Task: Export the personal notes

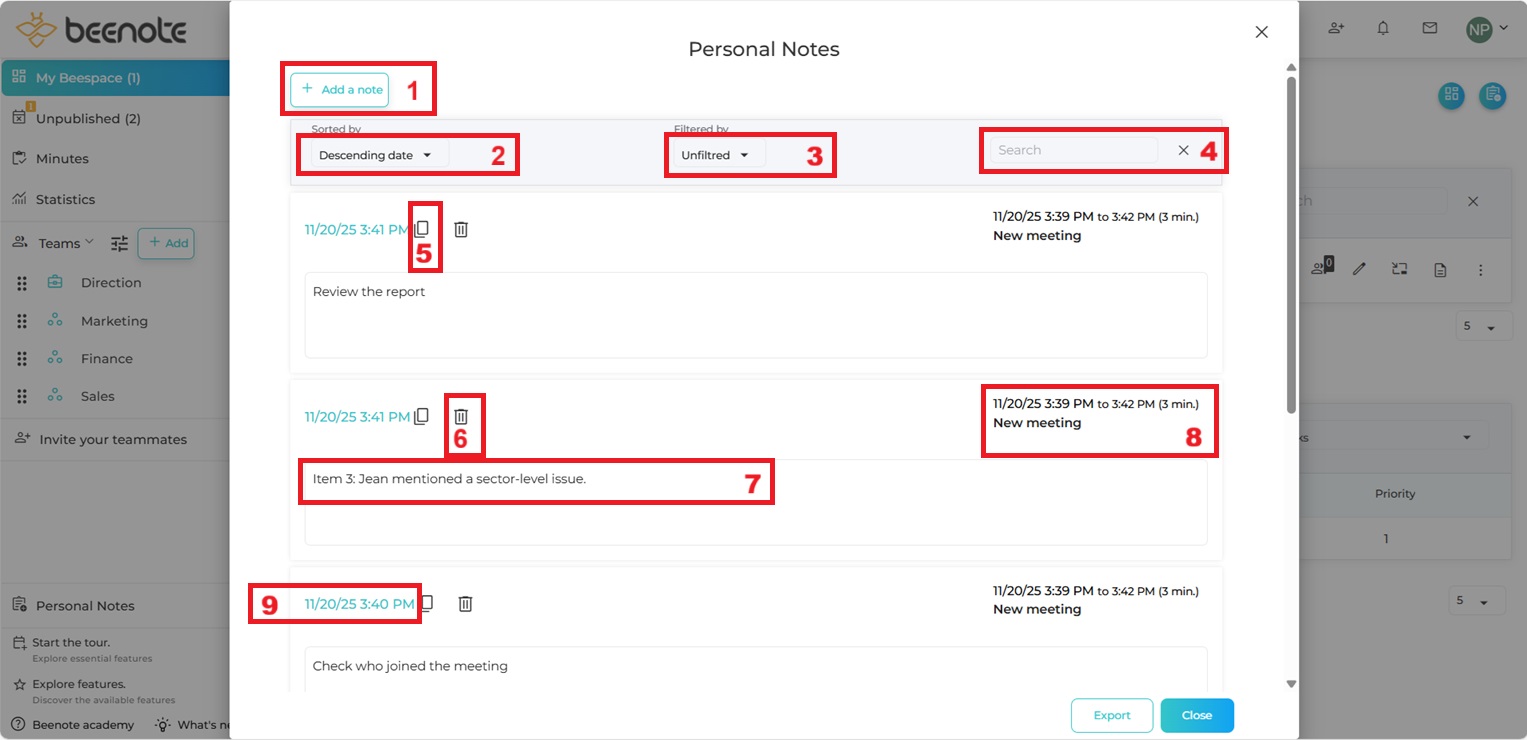Action: [x=1111, y=715]
